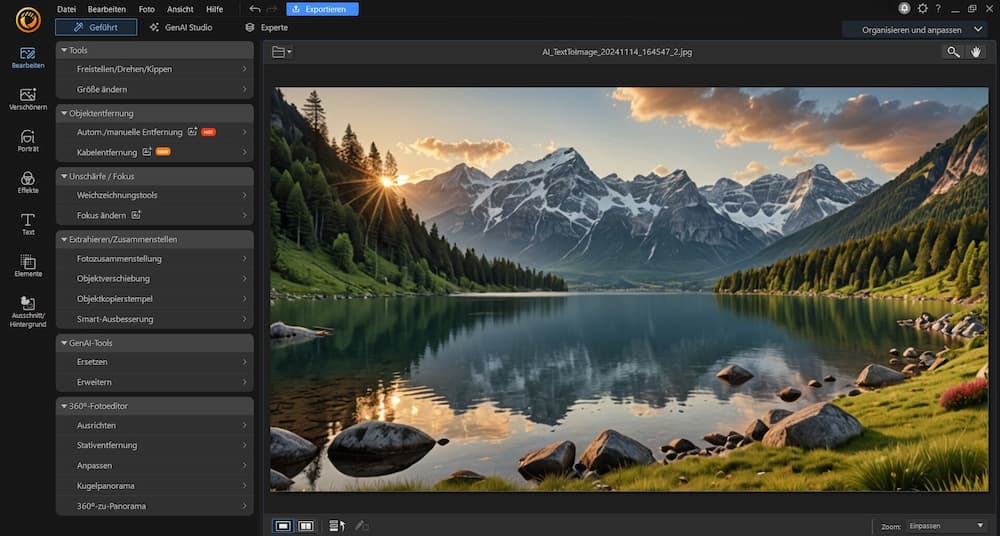Open the notification bell icon
Screen dimensions: 1000x536
(905, 9)
